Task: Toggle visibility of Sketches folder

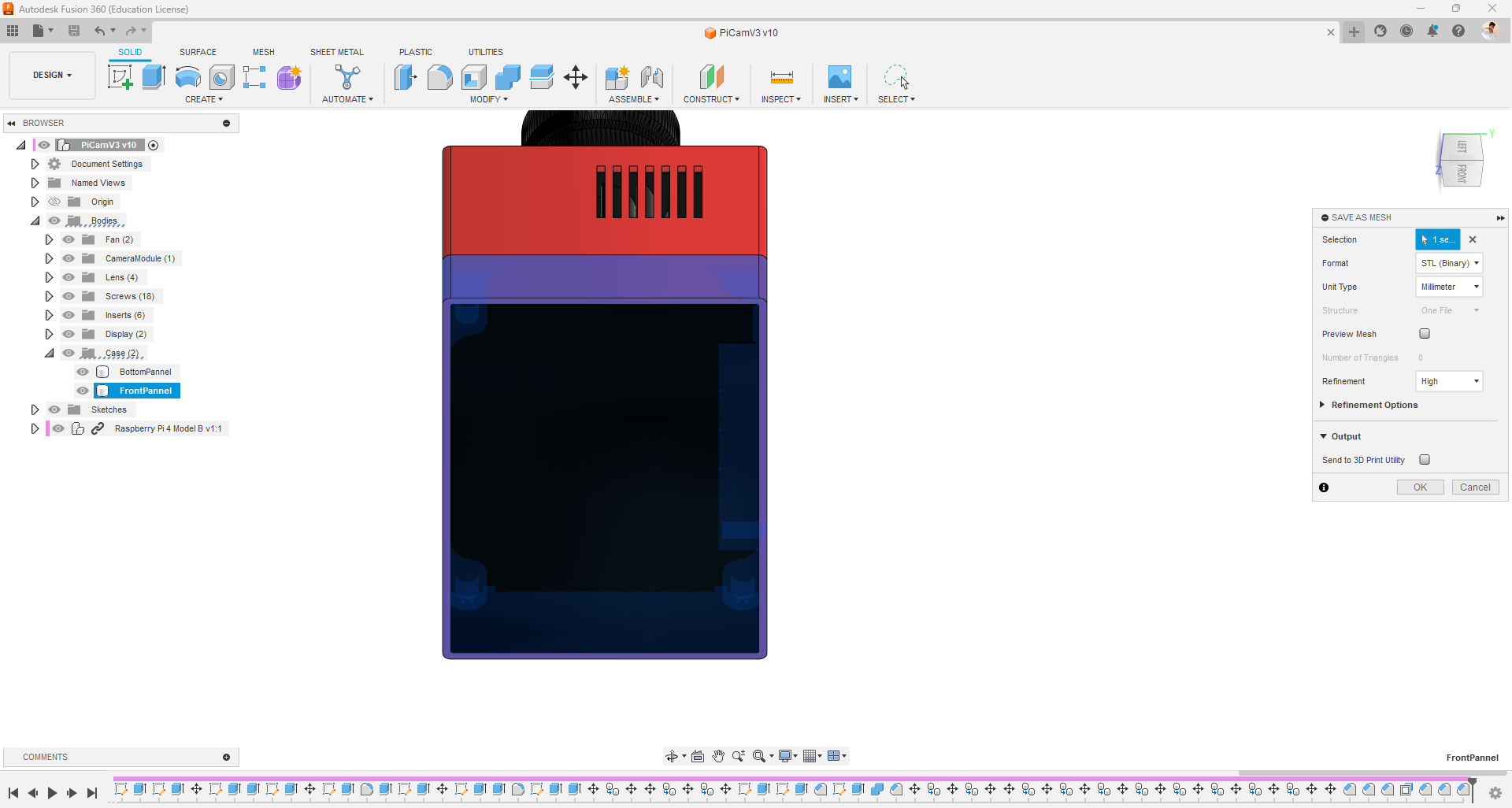Action: (x=54, y=410)
